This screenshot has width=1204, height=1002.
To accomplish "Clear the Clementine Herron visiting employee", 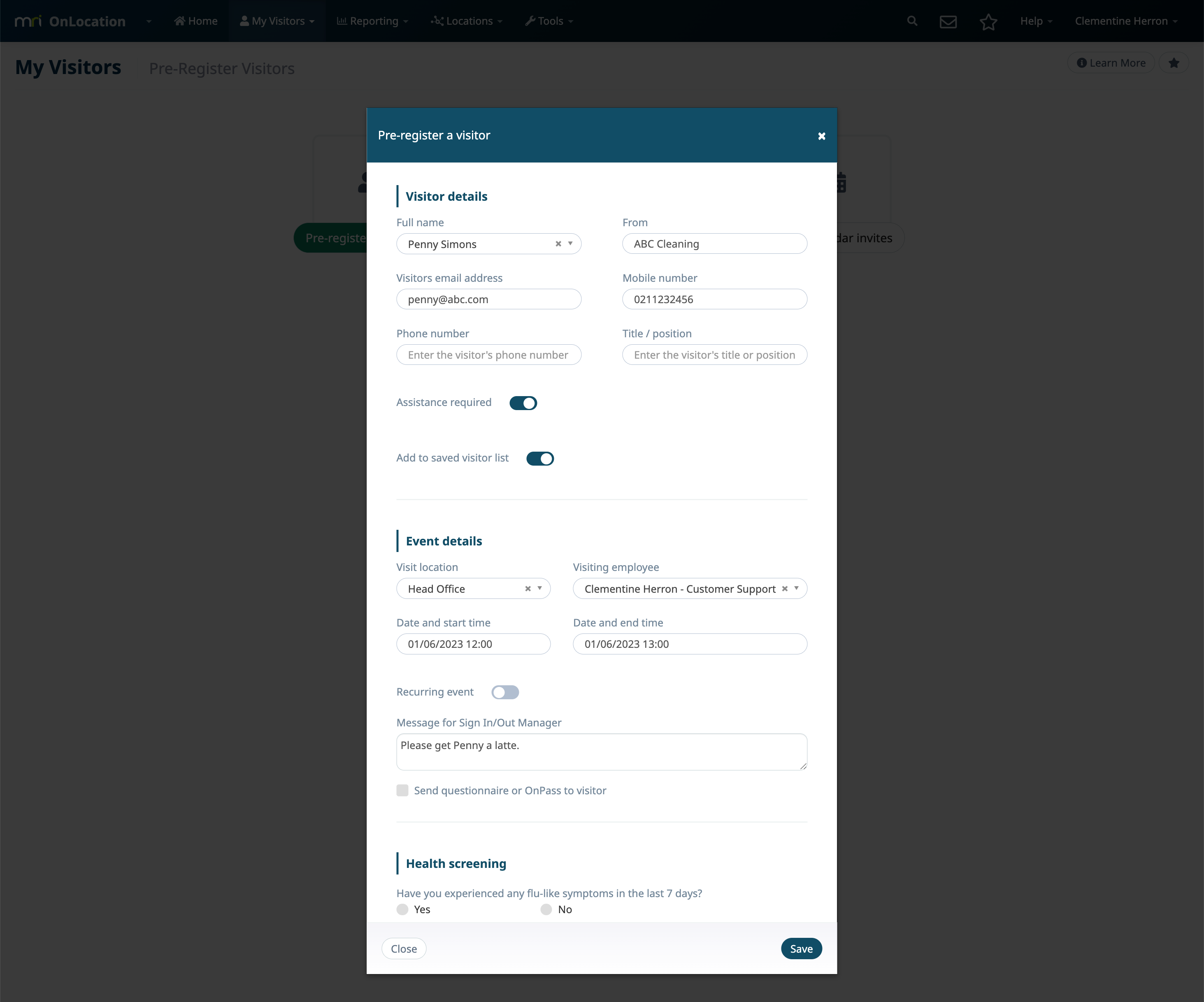I will pos(785,589).
